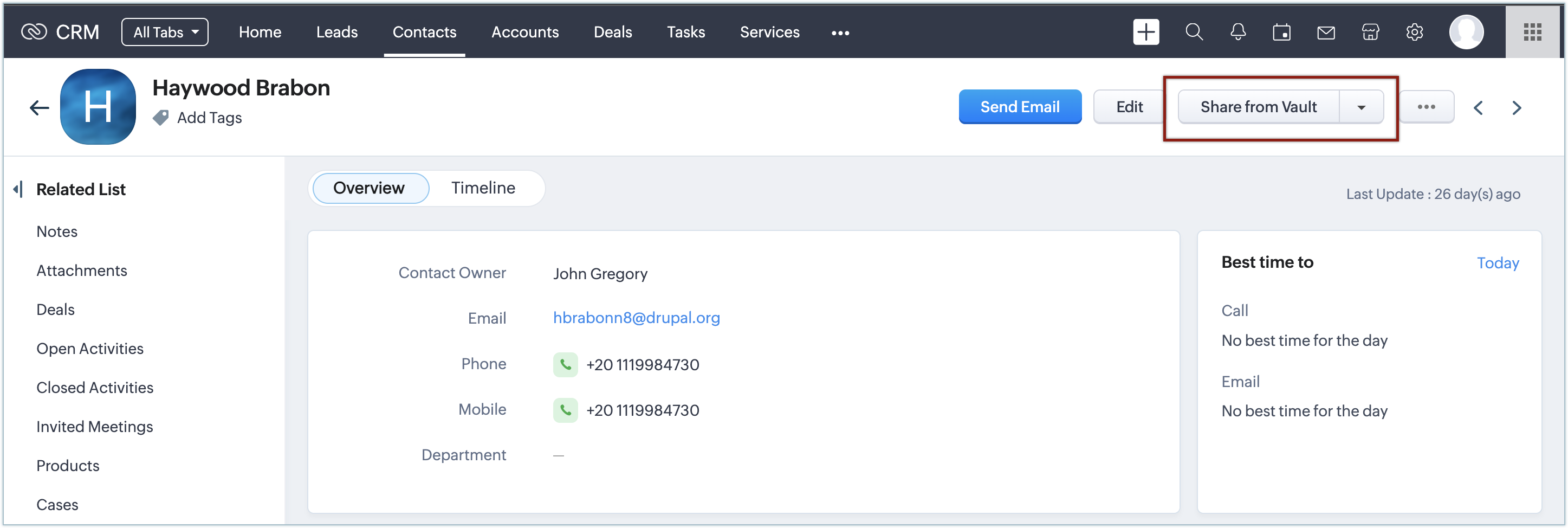
Task: Click the tag icon beside Add Tags
Action: coord(161,118)
